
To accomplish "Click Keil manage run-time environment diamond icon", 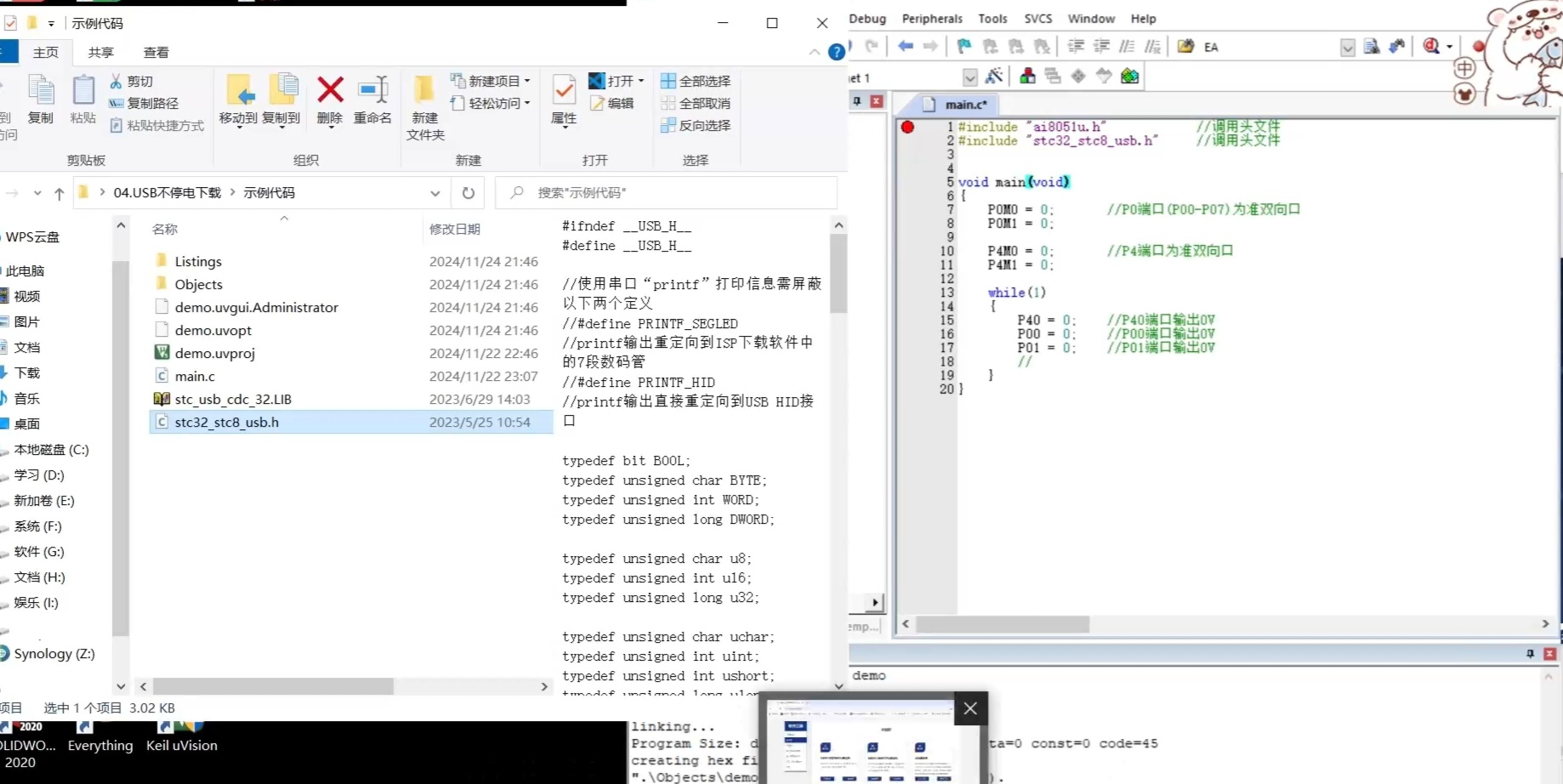I will [1078, 77].
